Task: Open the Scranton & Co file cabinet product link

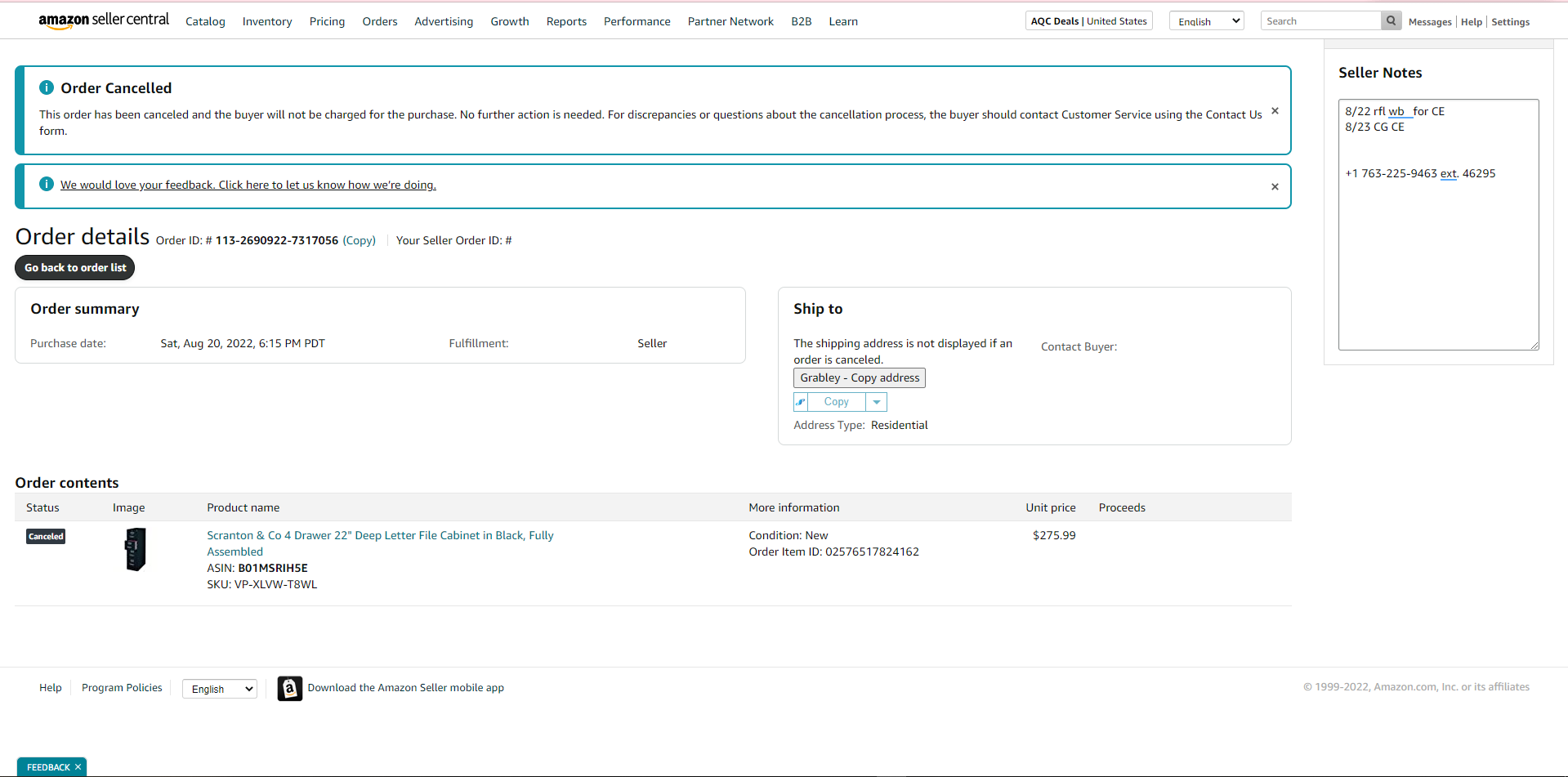Action: pyautogui.click(x=380, y=543)
